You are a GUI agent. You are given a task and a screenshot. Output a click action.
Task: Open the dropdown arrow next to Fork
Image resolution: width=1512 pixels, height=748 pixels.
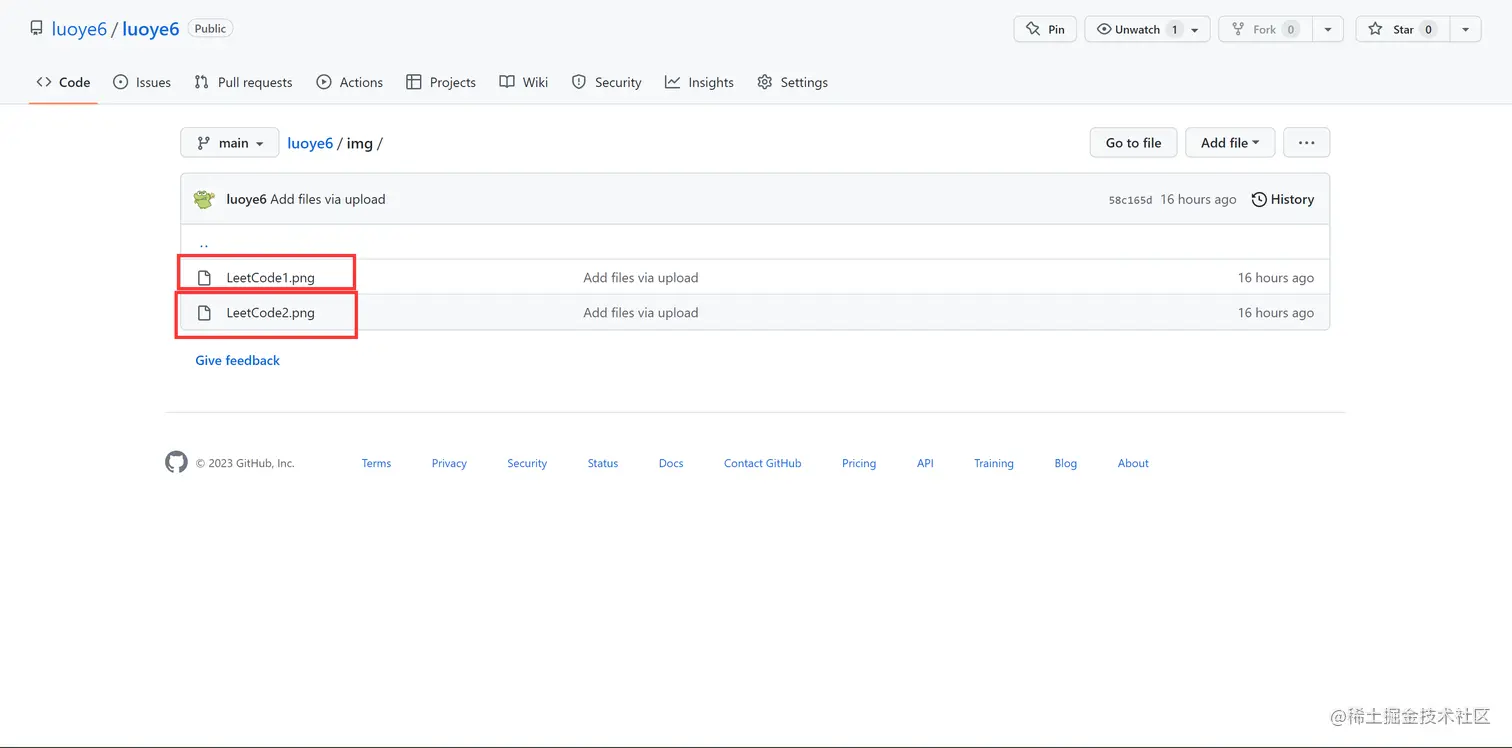tap(1327, 30)
